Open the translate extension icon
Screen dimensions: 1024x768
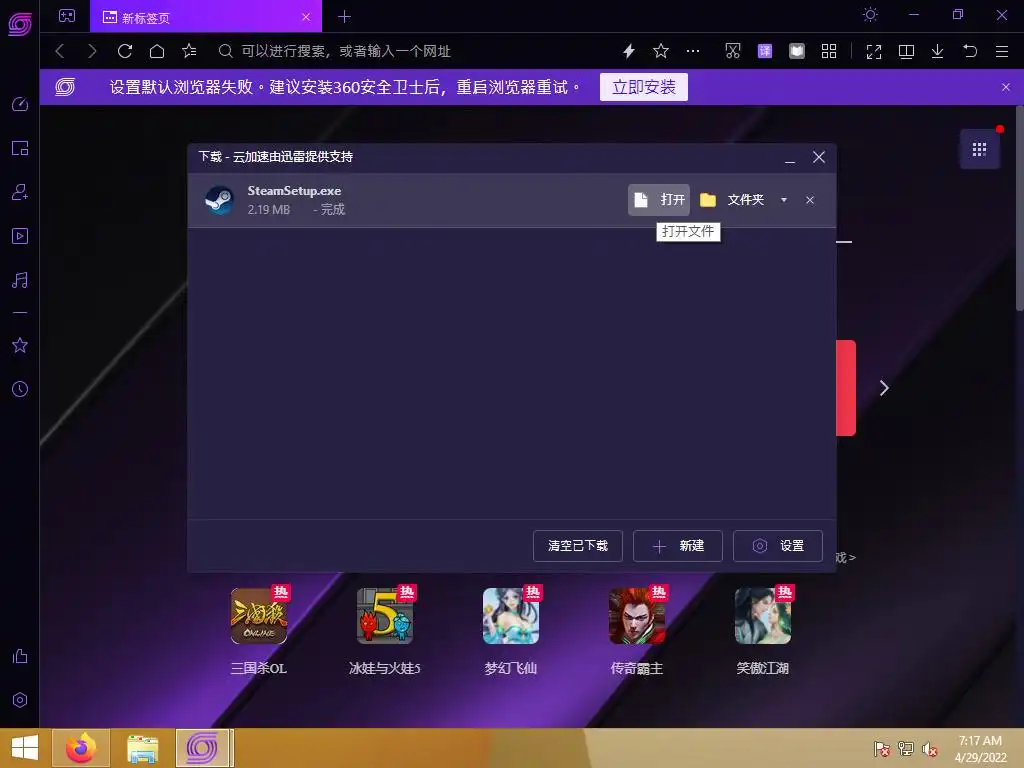[x=765, y=51]
